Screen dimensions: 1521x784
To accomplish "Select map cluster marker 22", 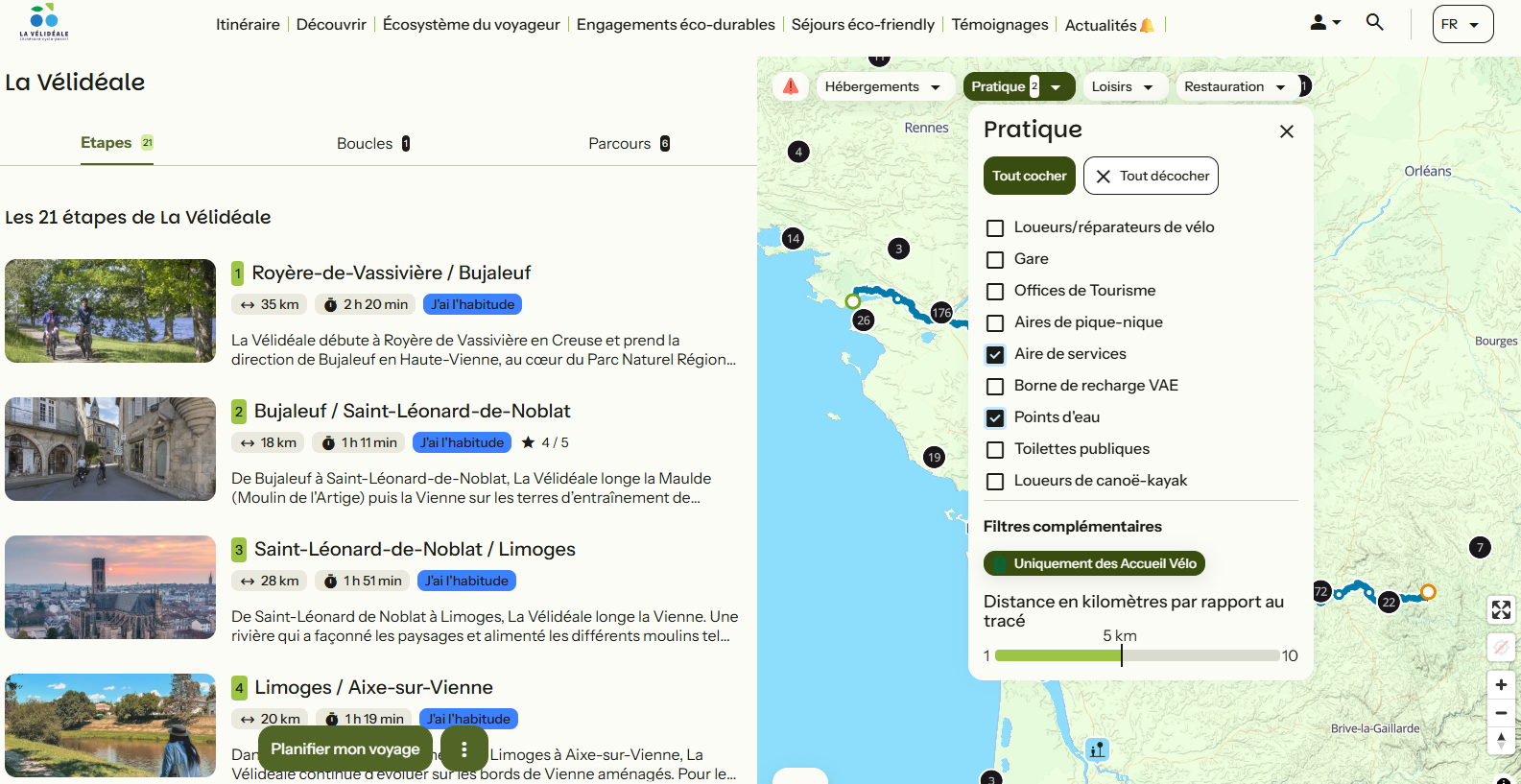I will (x=1389, y=602).
